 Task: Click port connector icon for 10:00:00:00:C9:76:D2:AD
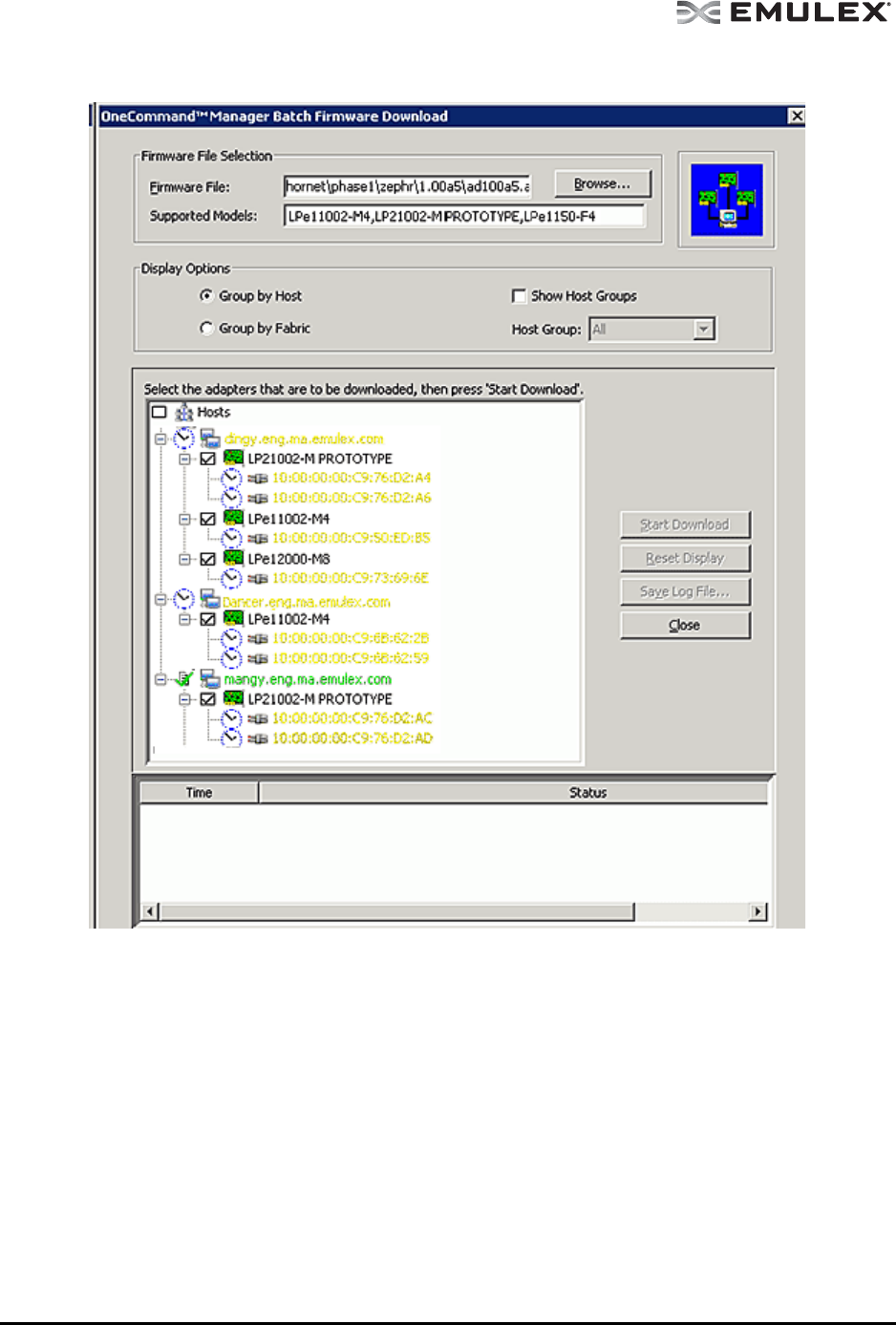[x=258, y=738]
